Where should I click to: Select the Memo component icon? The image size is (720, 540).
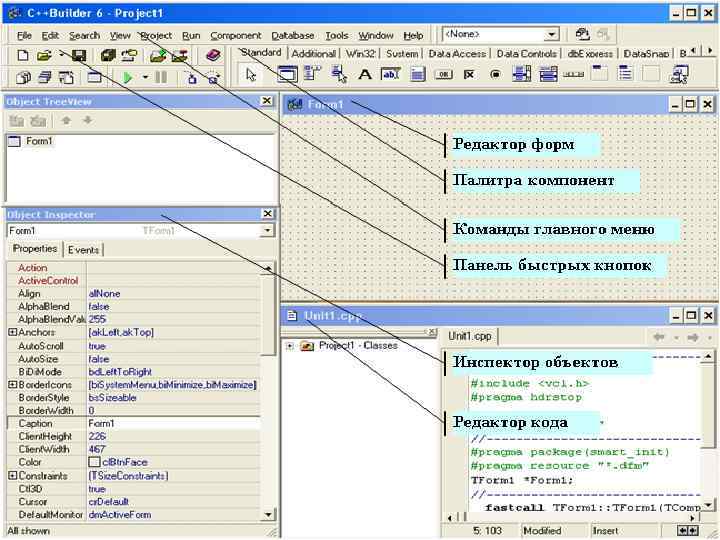click(418, 74)
